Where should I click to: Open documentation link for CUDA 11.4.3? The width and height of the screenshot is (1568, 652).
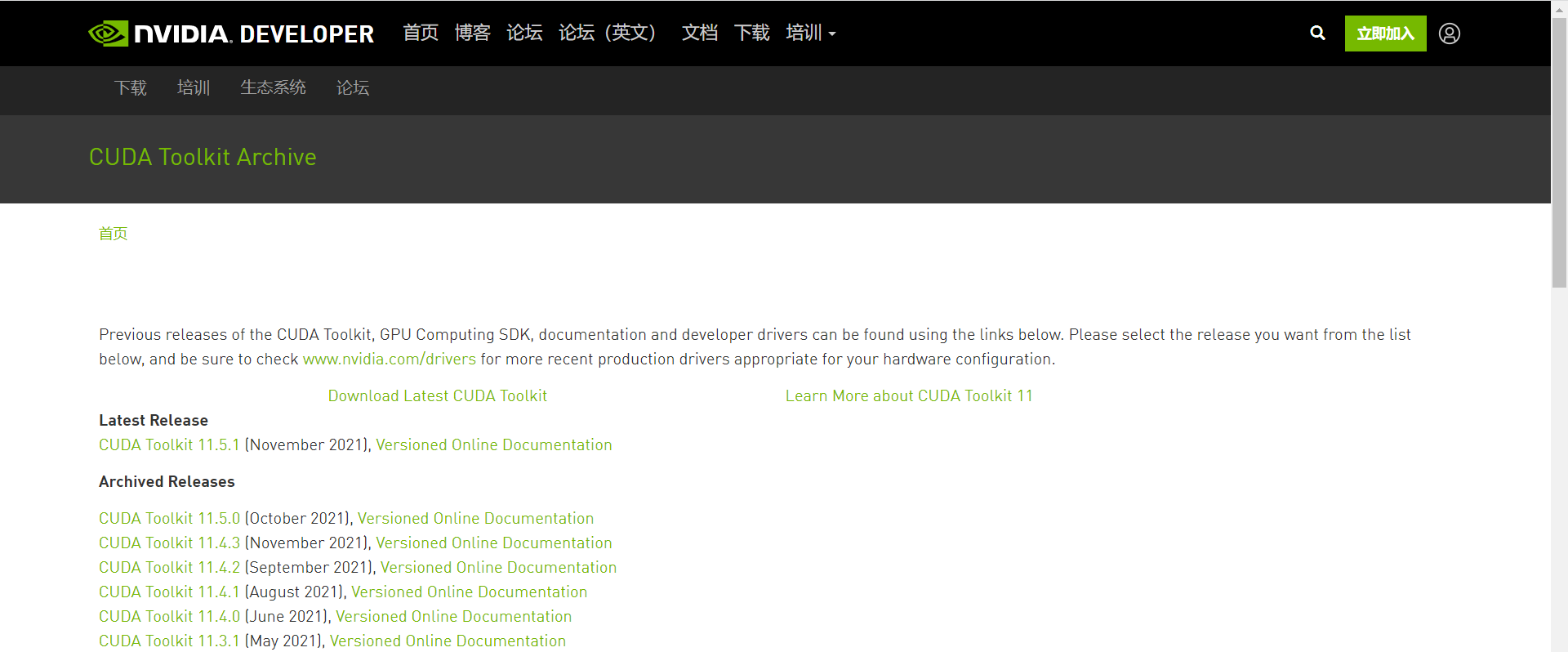[x=494, y=543]
